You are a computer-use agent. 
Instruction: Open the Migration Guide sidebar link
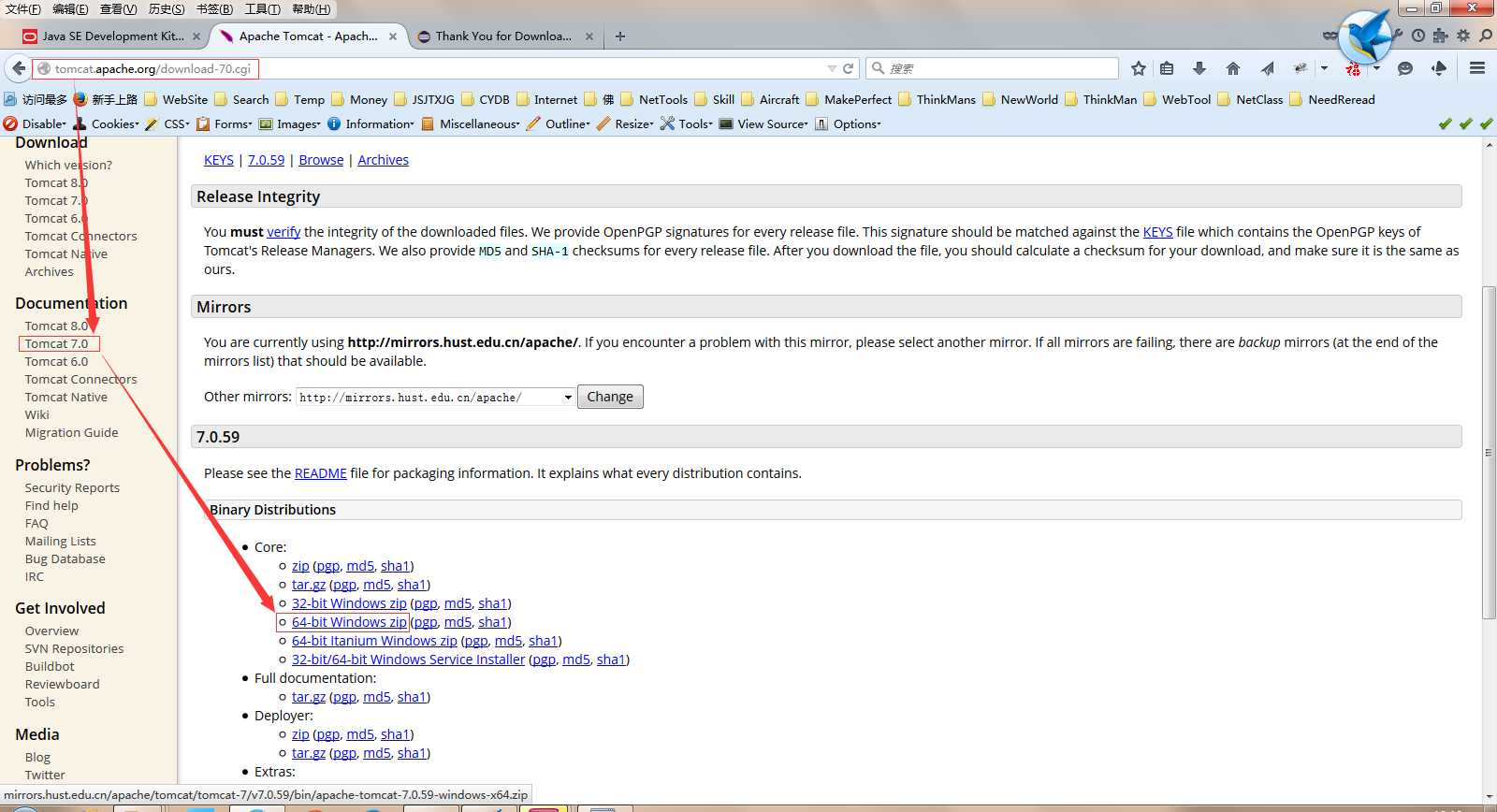coord(71,432)
